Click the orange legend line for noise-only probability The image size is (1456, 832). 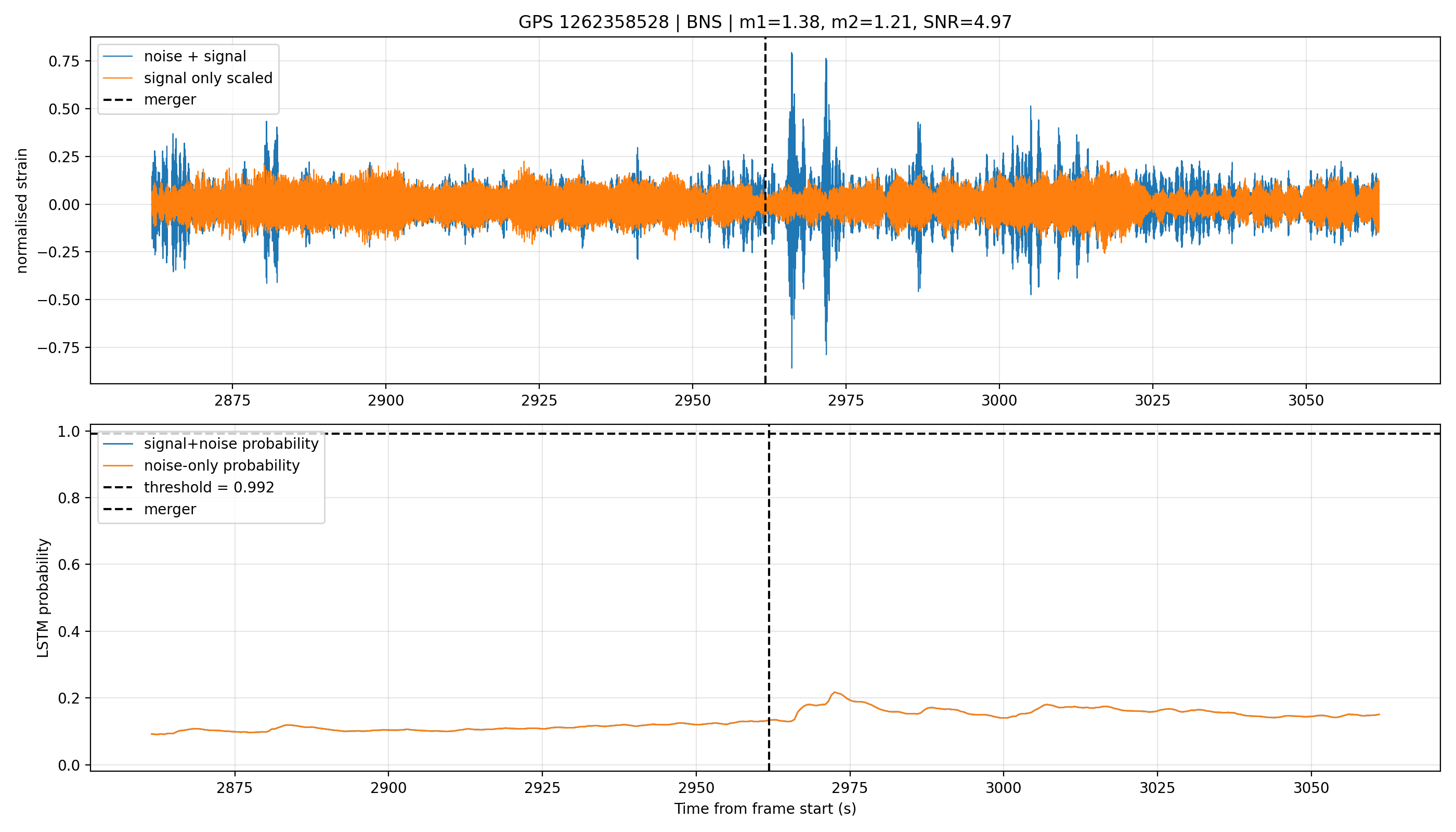point(118,466)
